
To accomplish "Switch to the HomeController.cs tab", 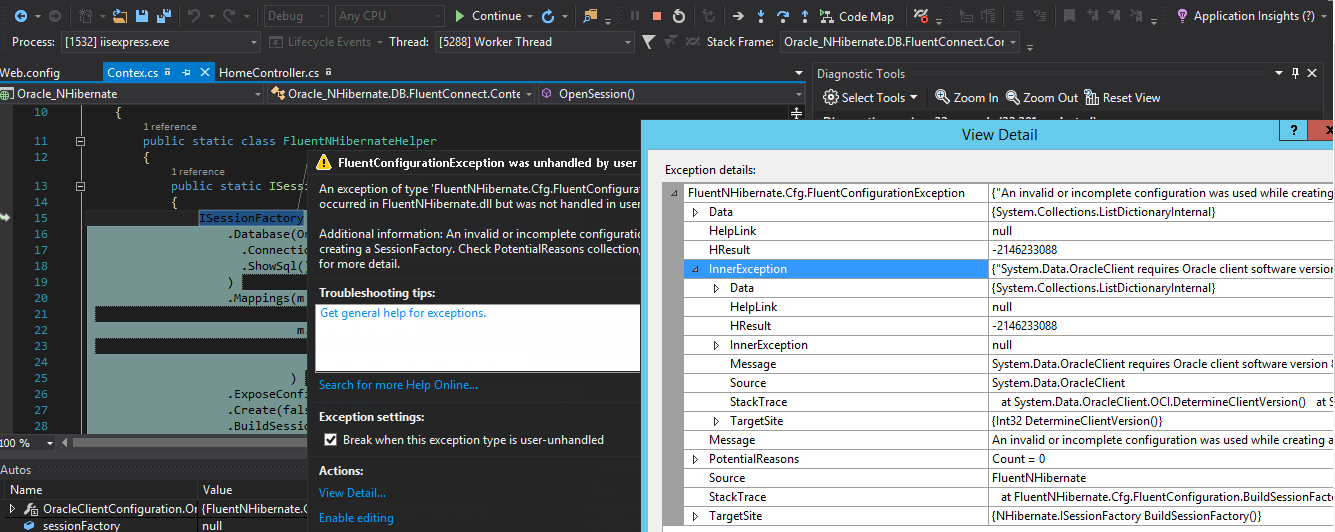I will tap(268, 73).
